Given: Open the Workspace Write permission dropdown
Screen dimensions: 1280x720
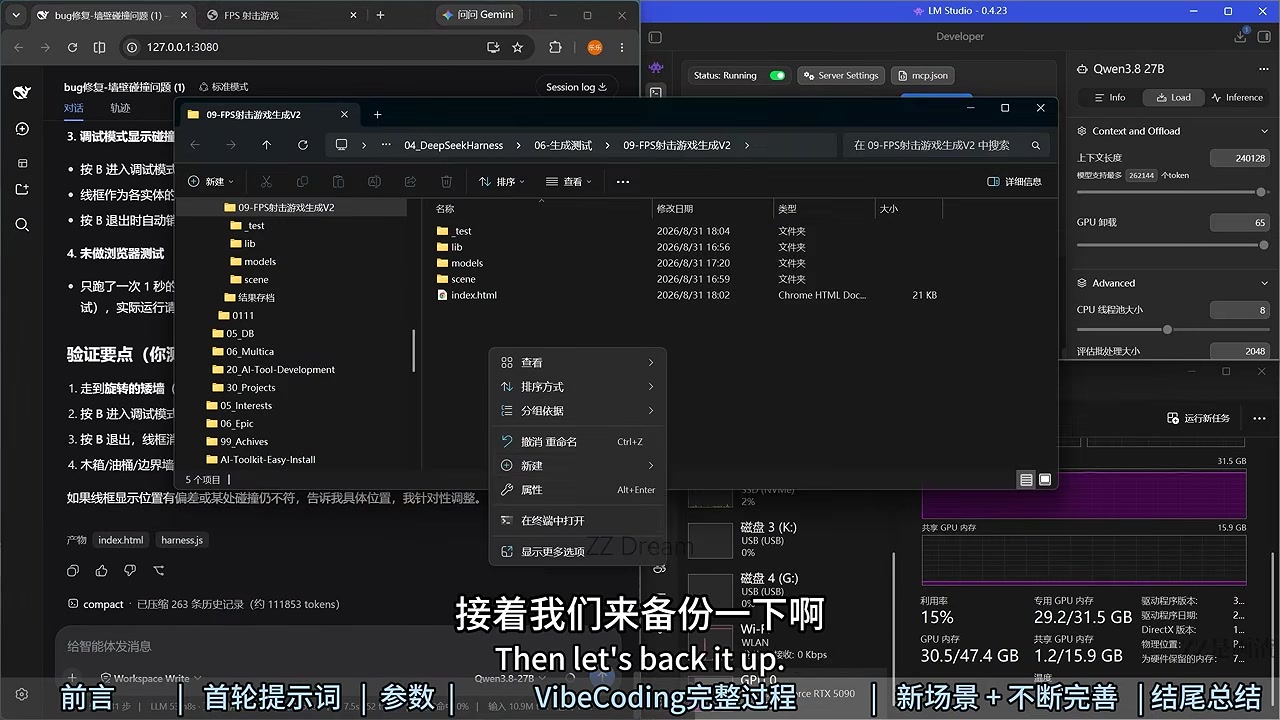Looking at the screenshot, I should click(150, 678).
